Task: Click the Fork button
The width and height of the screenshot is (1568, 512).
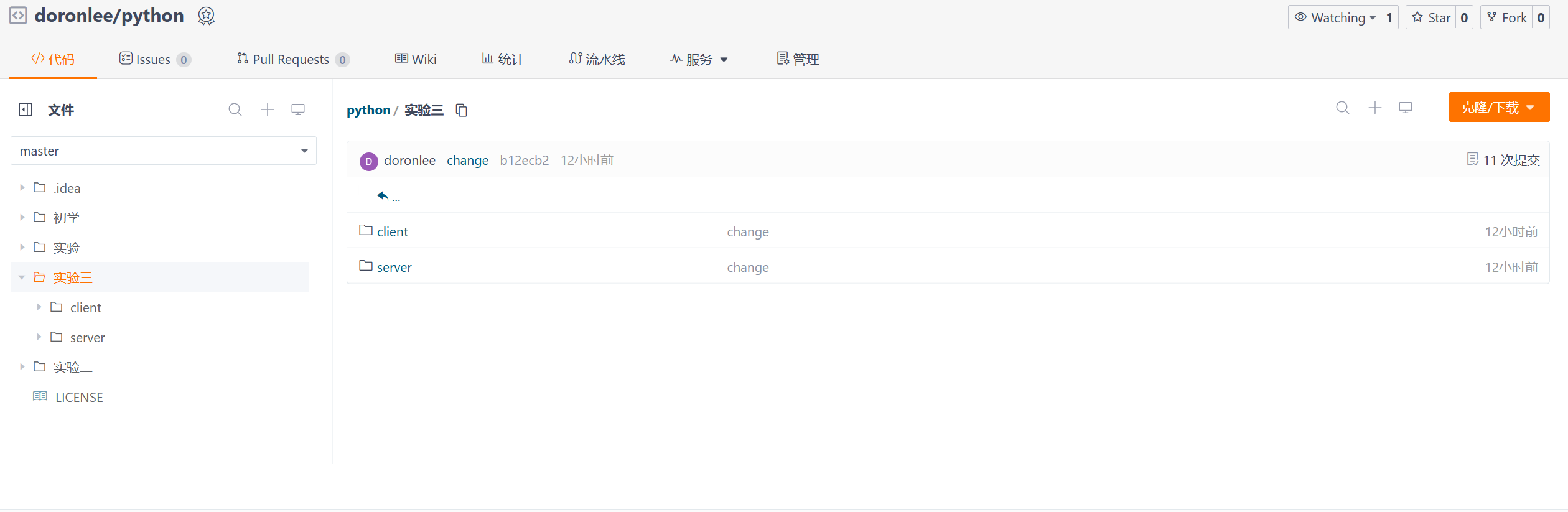Action: (1506, 17)
